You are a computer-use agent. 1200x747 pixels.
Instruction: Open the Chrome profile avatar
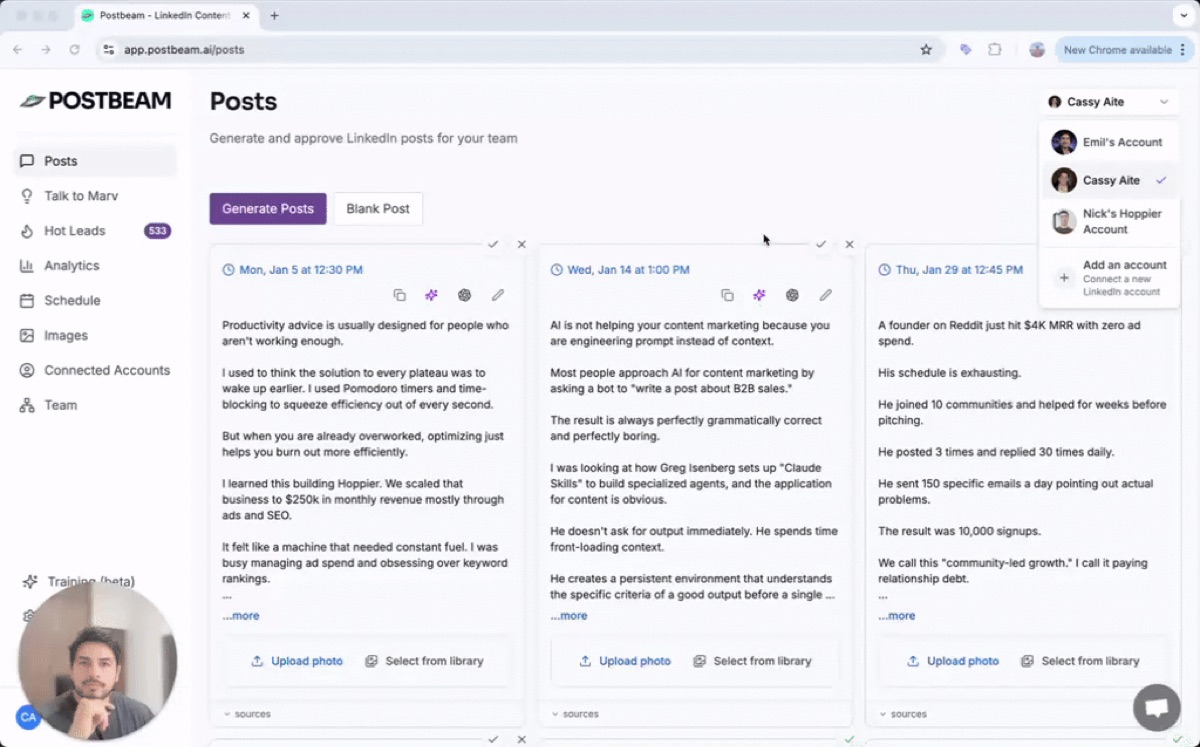(1037, 49)
